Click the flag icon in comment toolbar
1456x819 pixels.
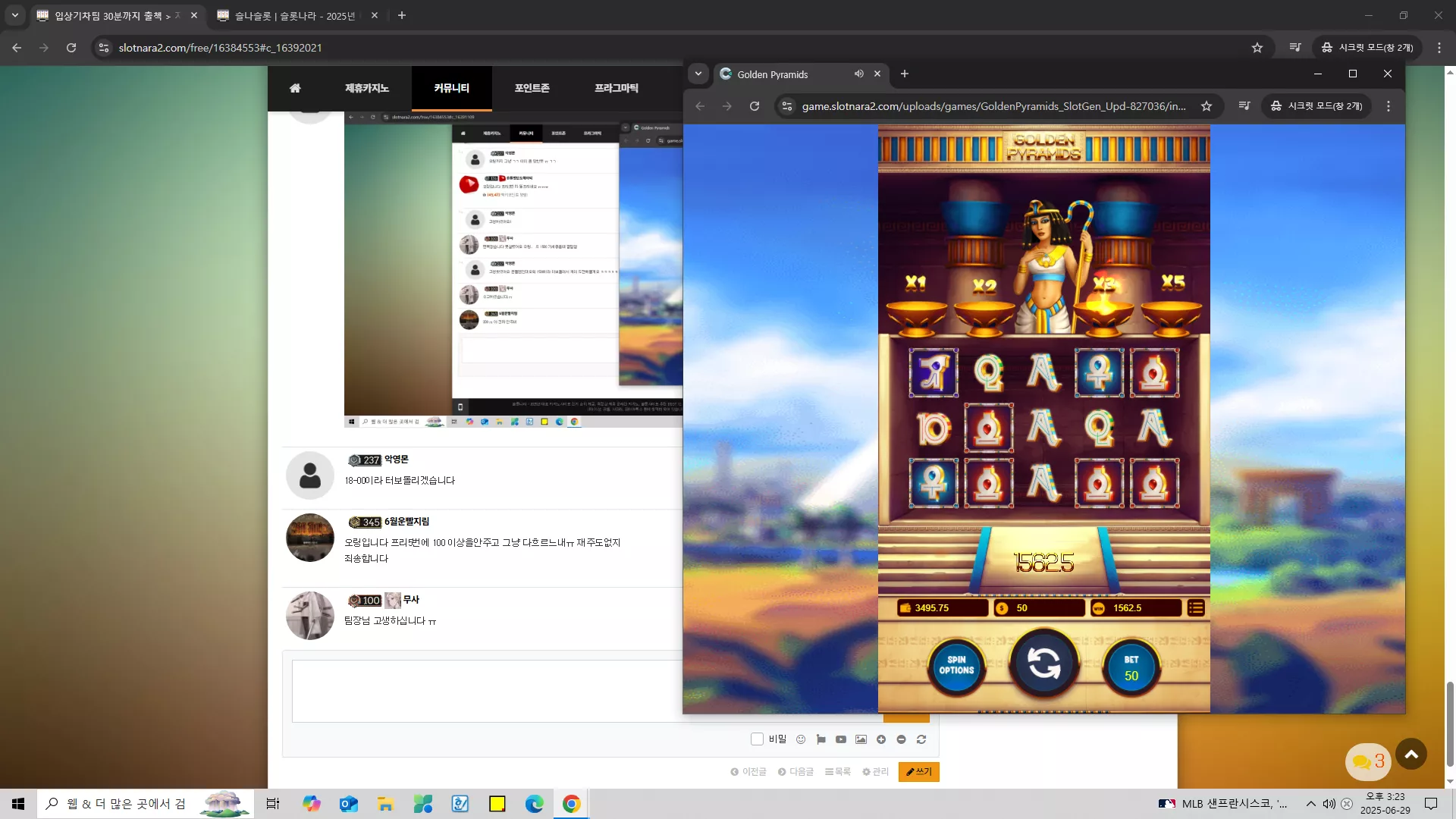coord(821,739)
